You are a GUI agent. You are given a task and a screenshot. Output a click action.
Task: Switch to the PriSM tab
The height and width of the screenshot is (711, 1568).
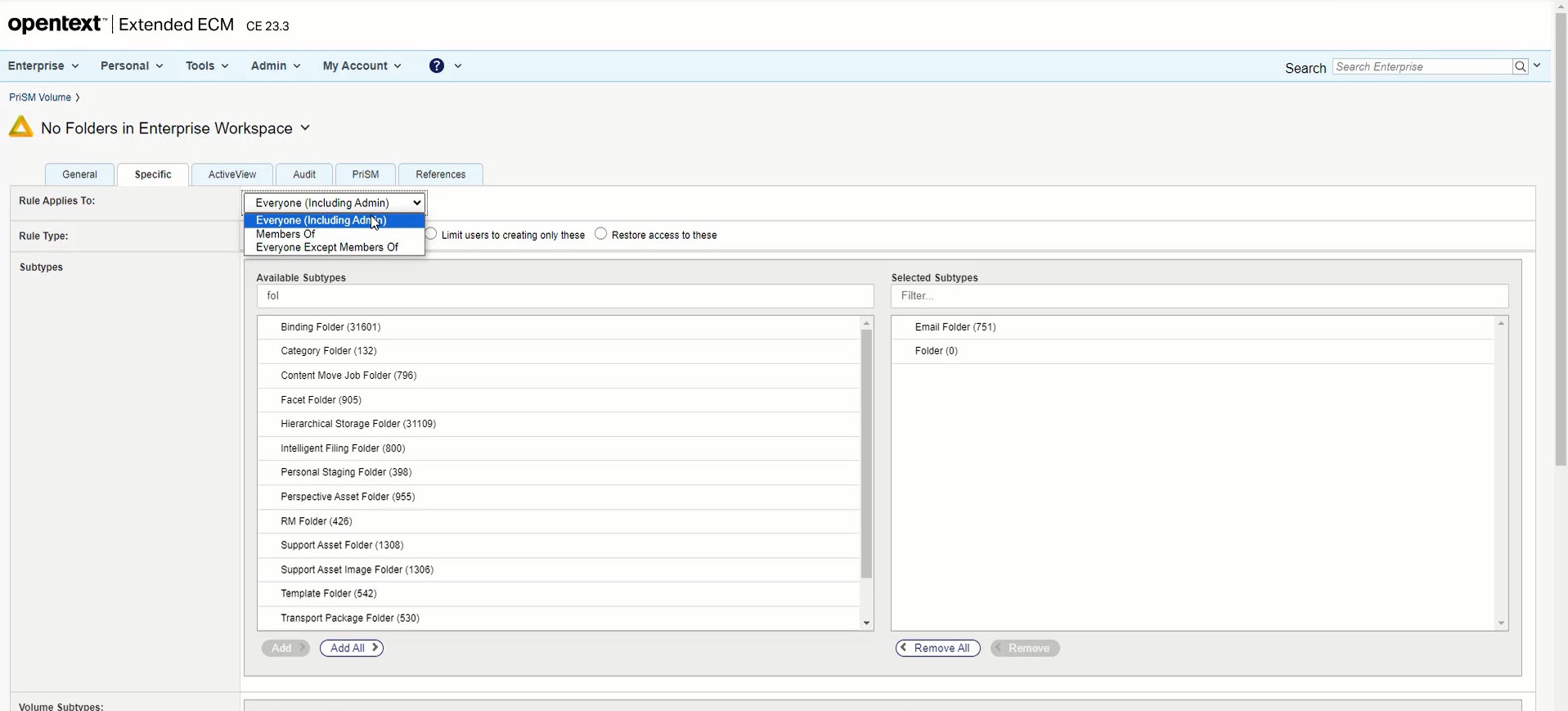pyautogui.click(x=365, y=174)
